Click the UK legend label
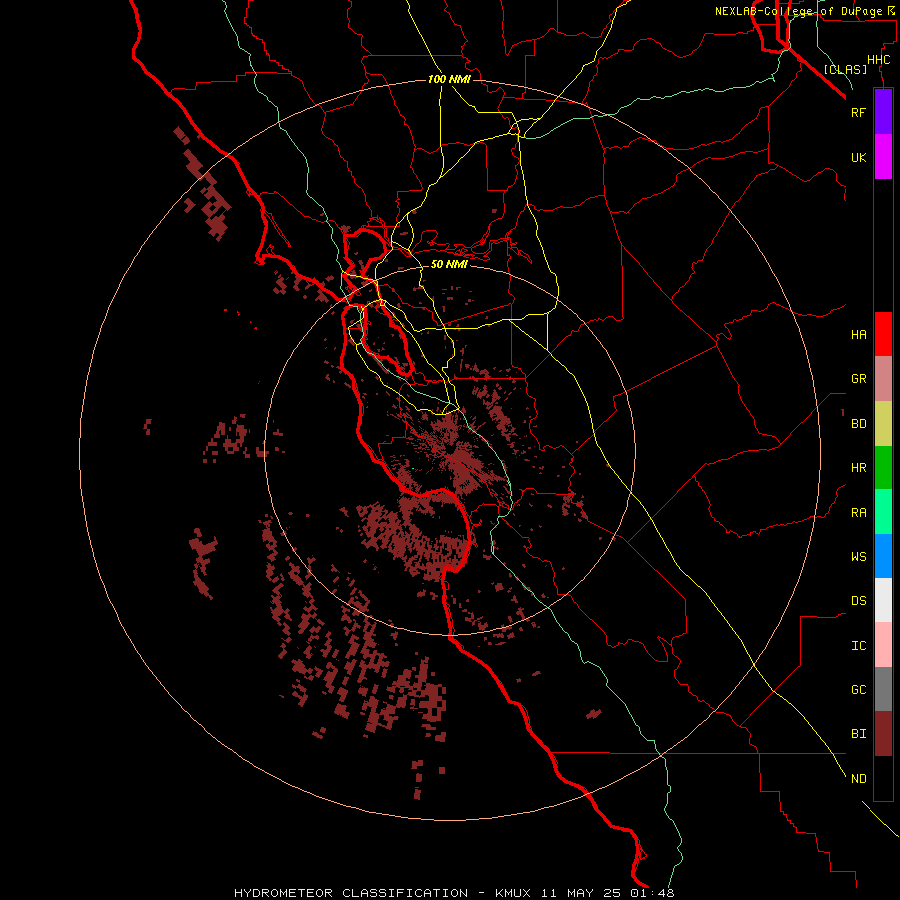 coord(858,157)
